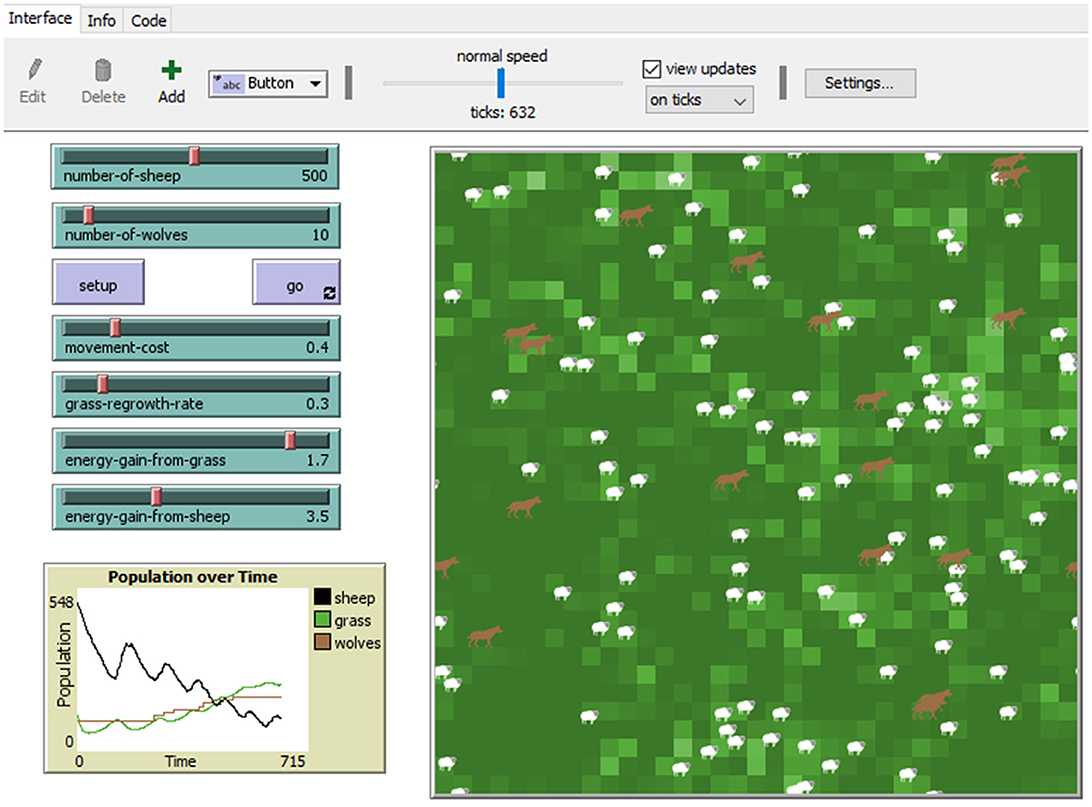Switch to the Info tab
1092x807 pixels.
(101, 20)
